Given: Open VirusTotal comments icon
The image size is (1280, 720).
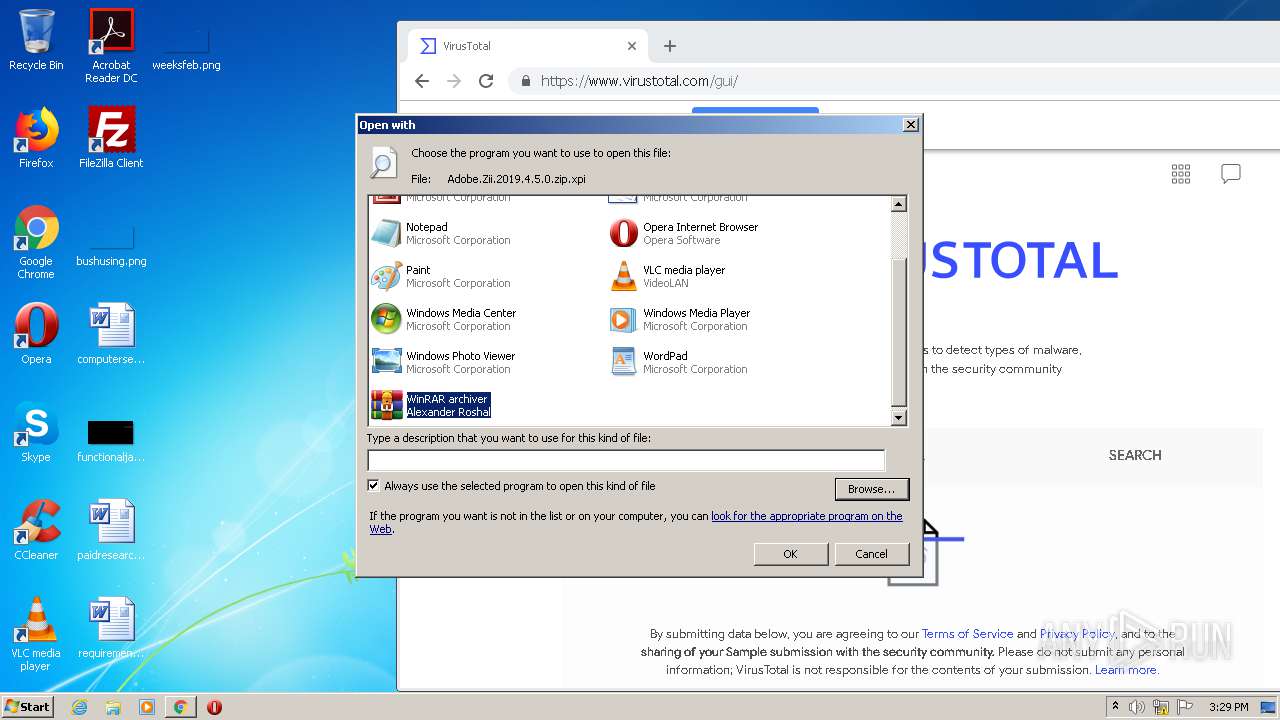Looking at the screenshot, I should tap(1231, 174).
